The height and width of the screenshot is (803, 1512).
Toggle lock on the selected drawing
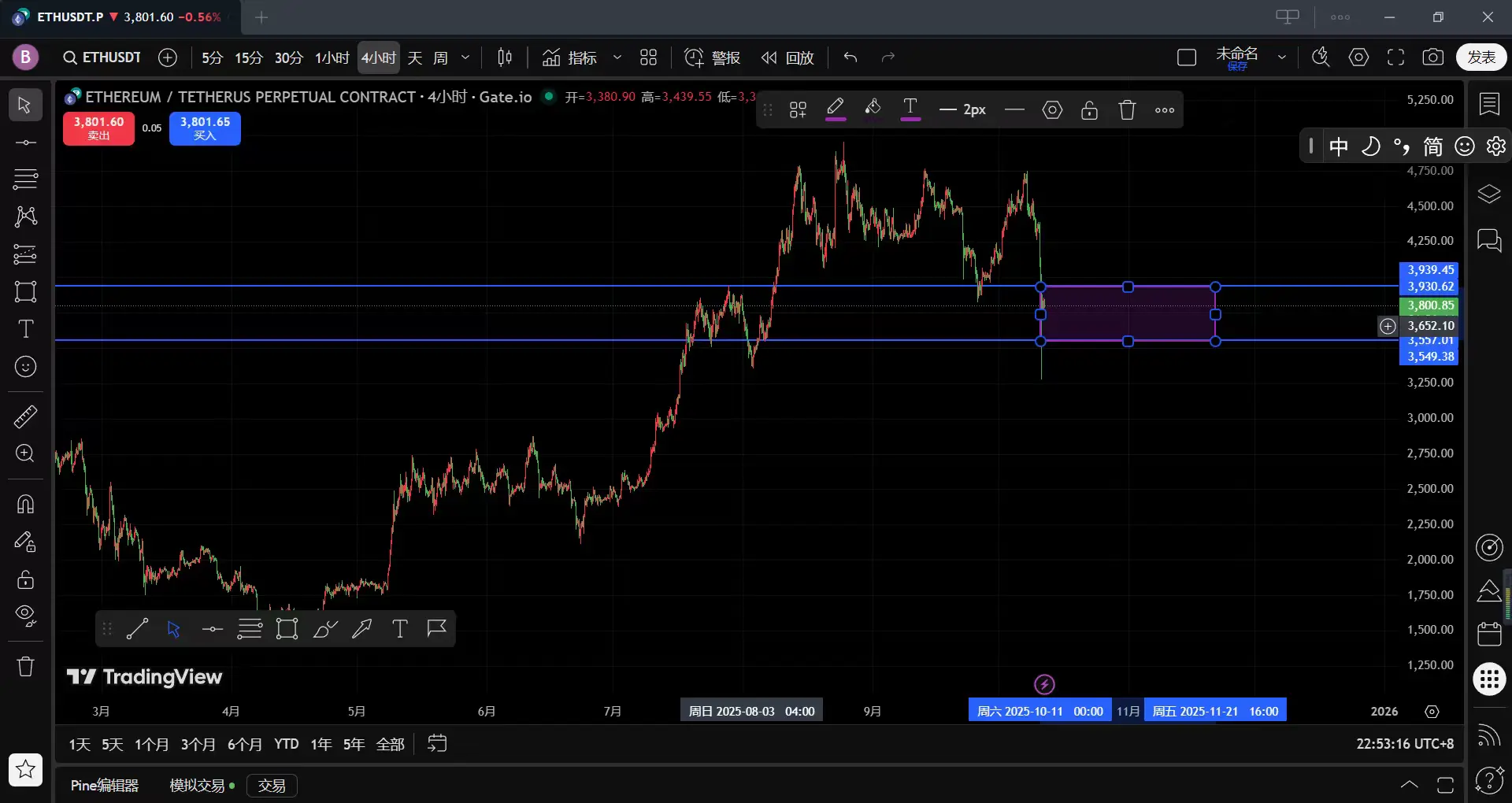pyautogui.click(x=1089, y=109)
